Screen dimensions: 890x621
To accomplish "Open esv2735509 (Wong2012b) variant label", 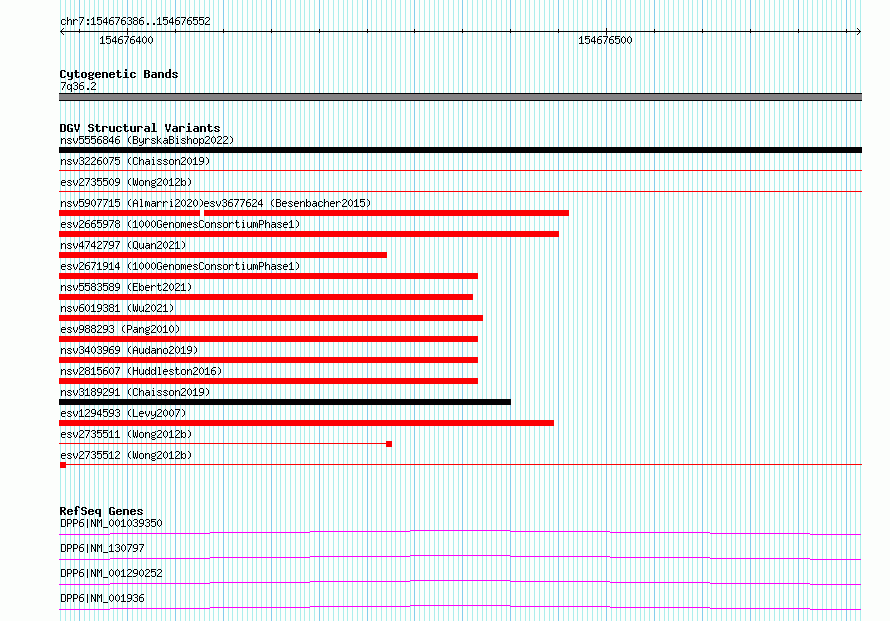I will [126, 182].
